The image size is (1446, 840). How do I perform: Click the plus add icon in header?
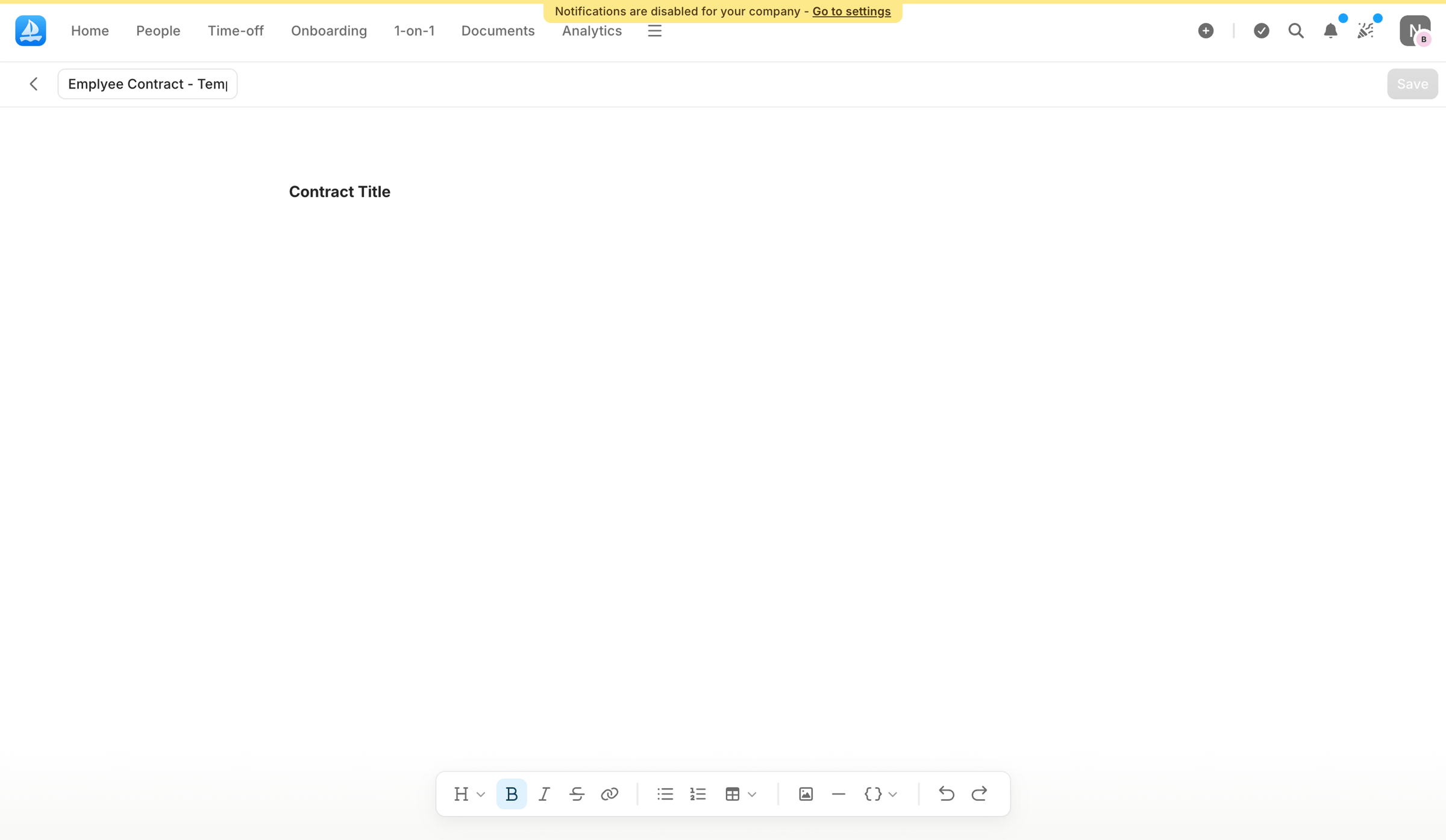point(1206,31)
